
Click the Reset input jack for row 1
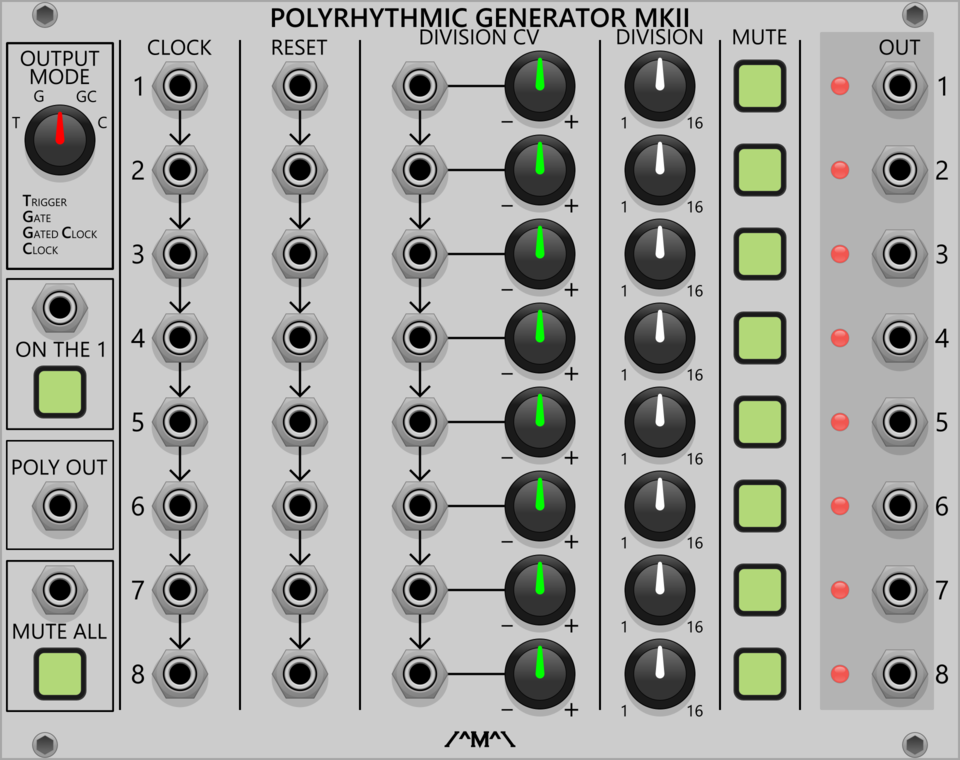[300, 86]
